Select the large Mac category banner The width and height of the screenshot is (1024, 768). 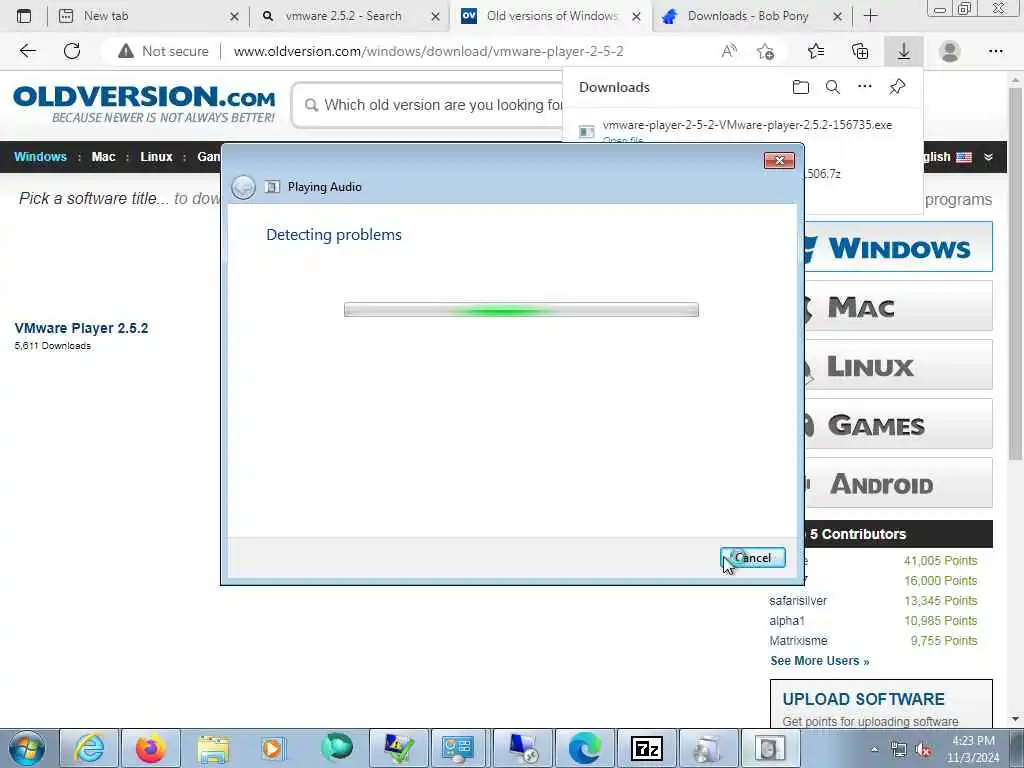899,306
